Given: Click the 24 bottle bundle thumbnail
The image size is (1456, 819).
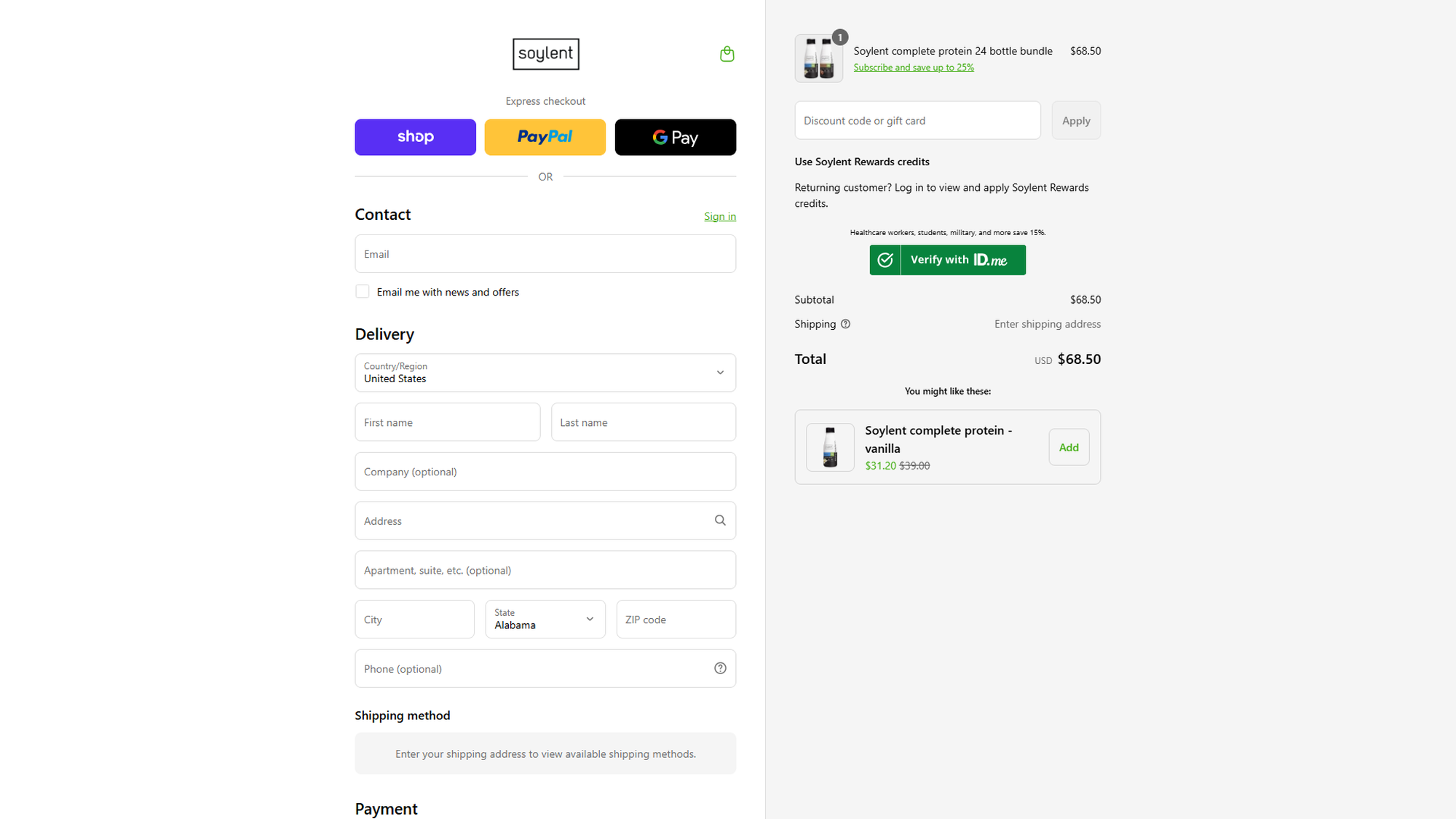Looking at the screenshot, I should (x=818, y=58).
